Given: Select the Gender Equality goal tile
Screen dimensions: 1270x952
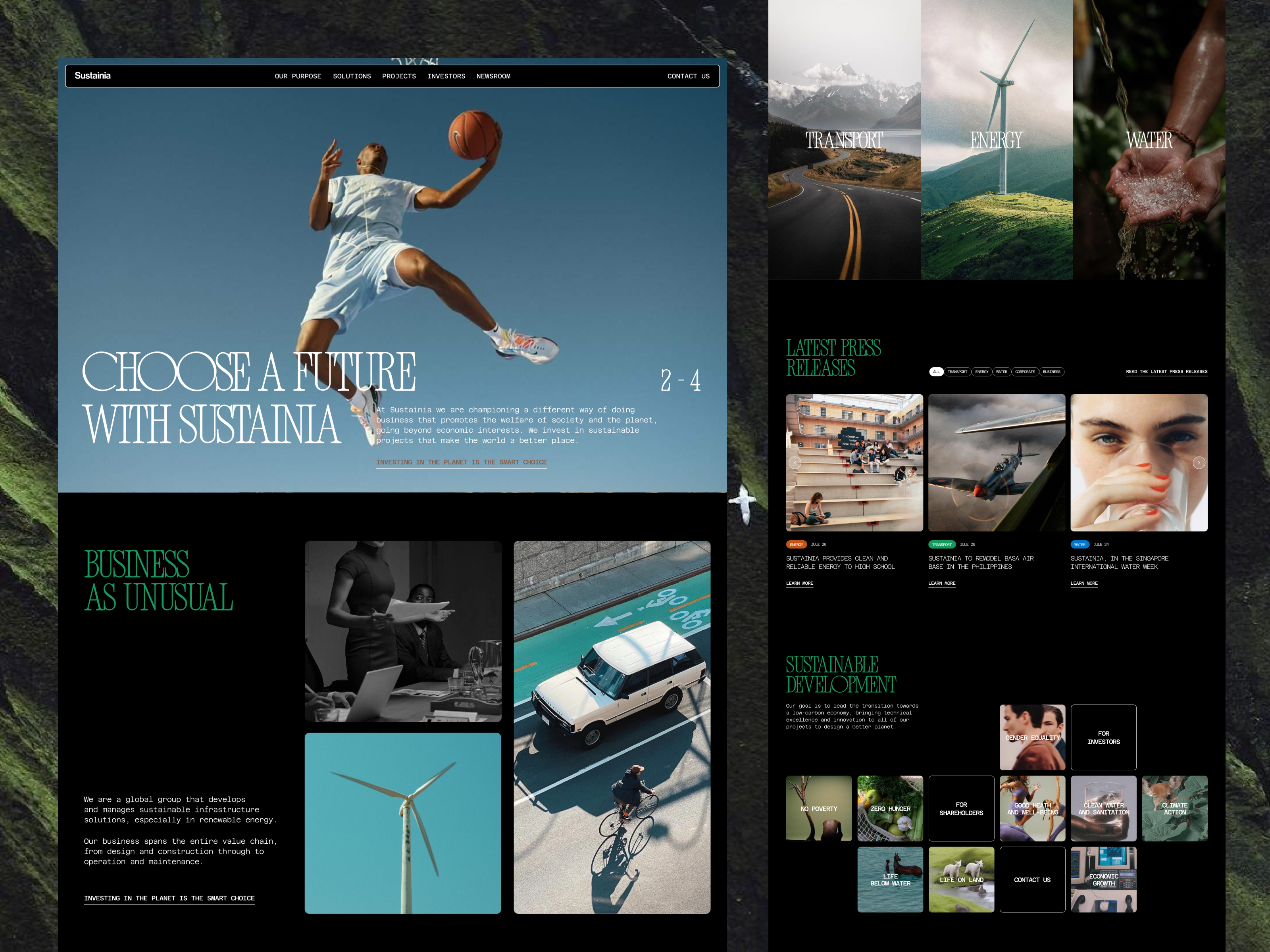Looking at the screenshot, I should (x=1032, y=737).
